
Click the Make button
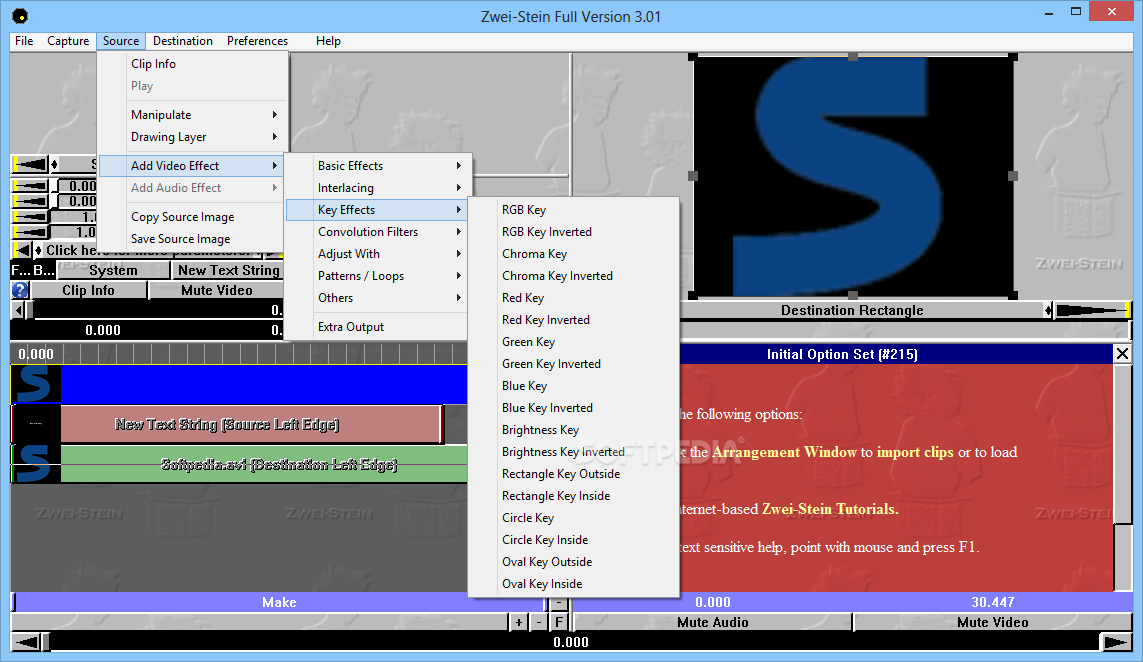pyautogui.click(x=279, y=602)
